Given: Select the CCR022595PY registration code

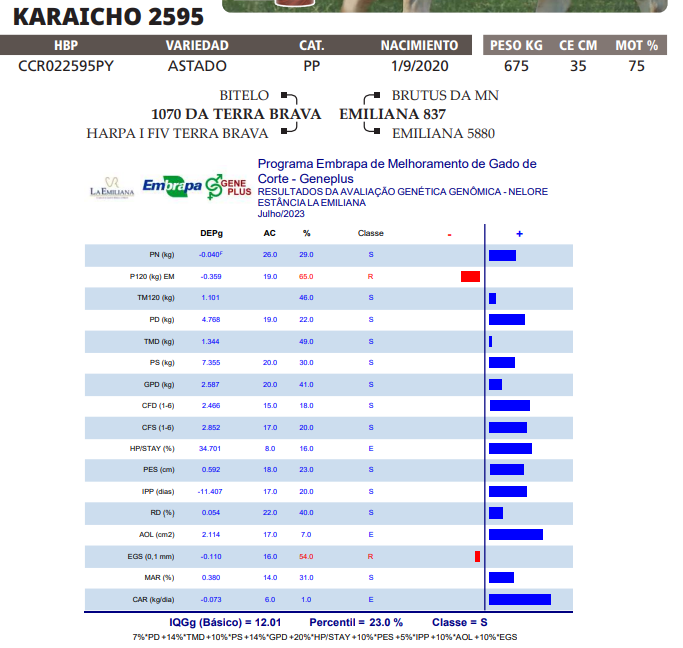Looking at the screenshot, I should 66,66.
